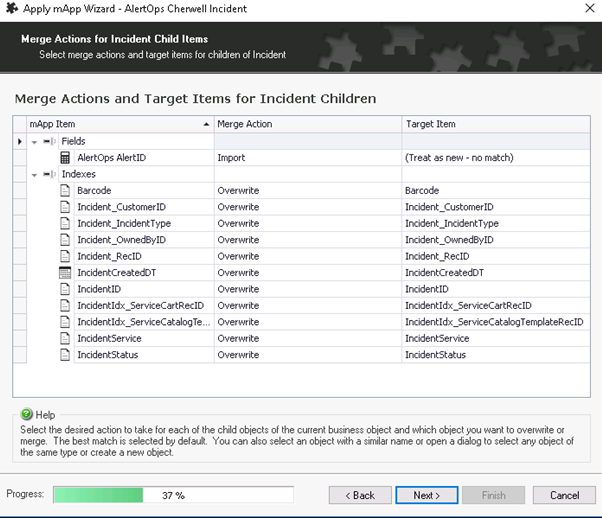602x518 pixels.
Task: Click the Merge Action column header
Action: click(307, 124)
